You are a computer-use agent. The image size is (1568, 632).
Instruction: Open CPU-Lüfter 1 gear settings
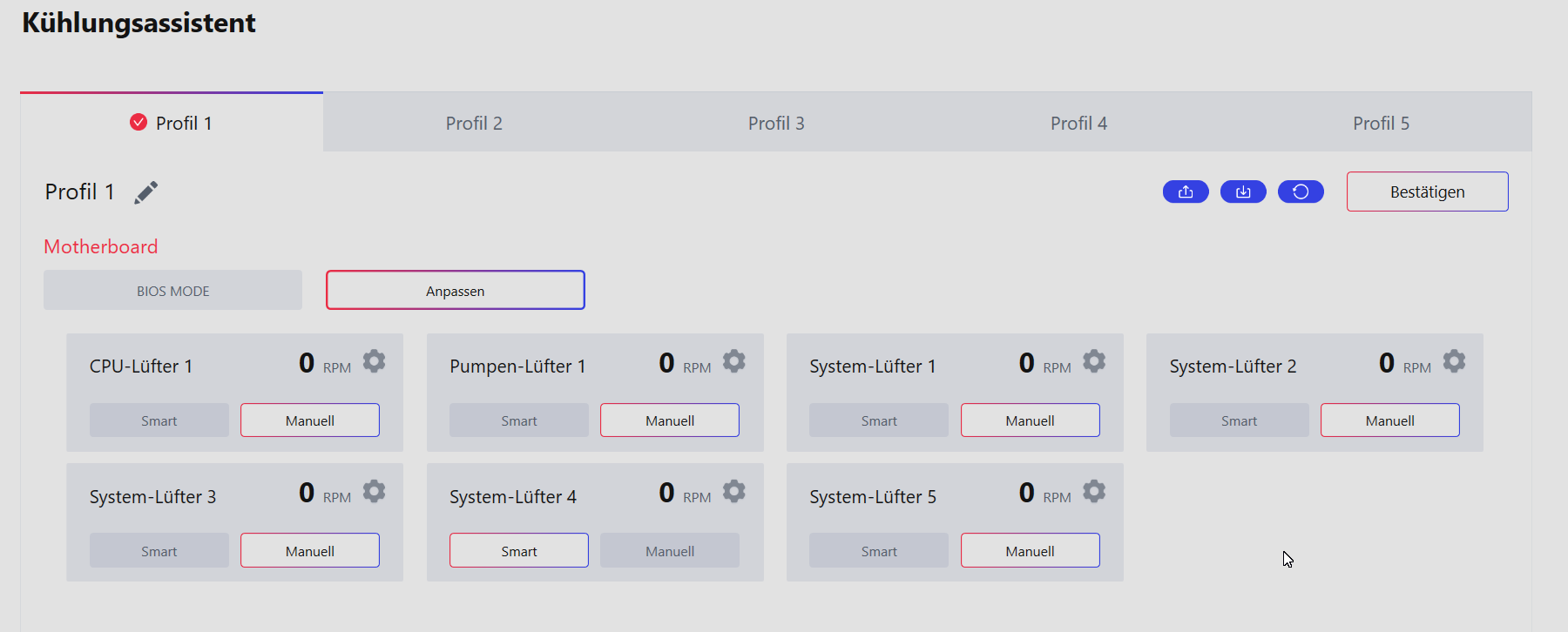point(375,361)
